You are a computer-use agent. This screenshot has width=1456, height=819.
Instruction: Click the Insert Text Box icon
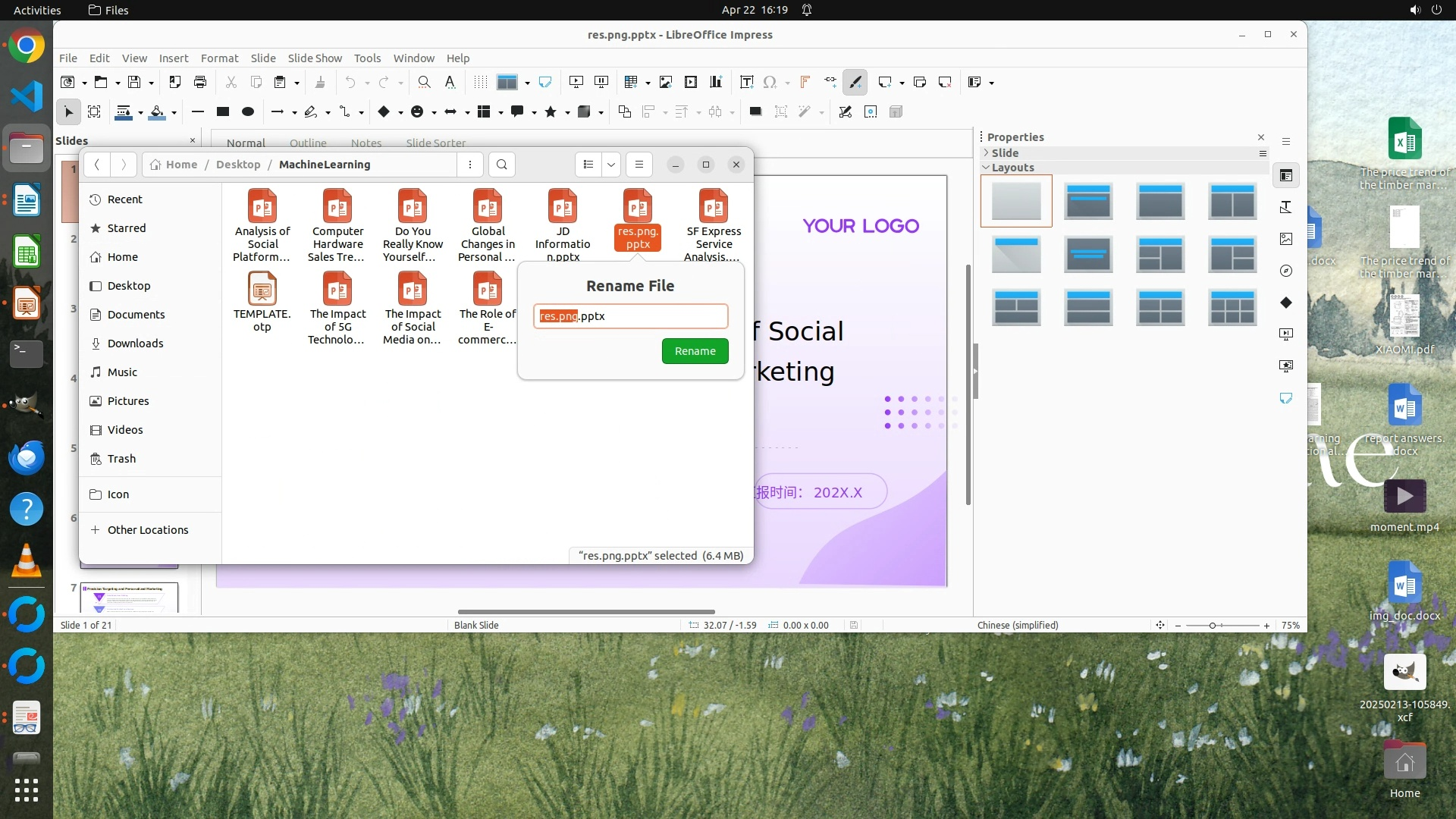[746, 82]
